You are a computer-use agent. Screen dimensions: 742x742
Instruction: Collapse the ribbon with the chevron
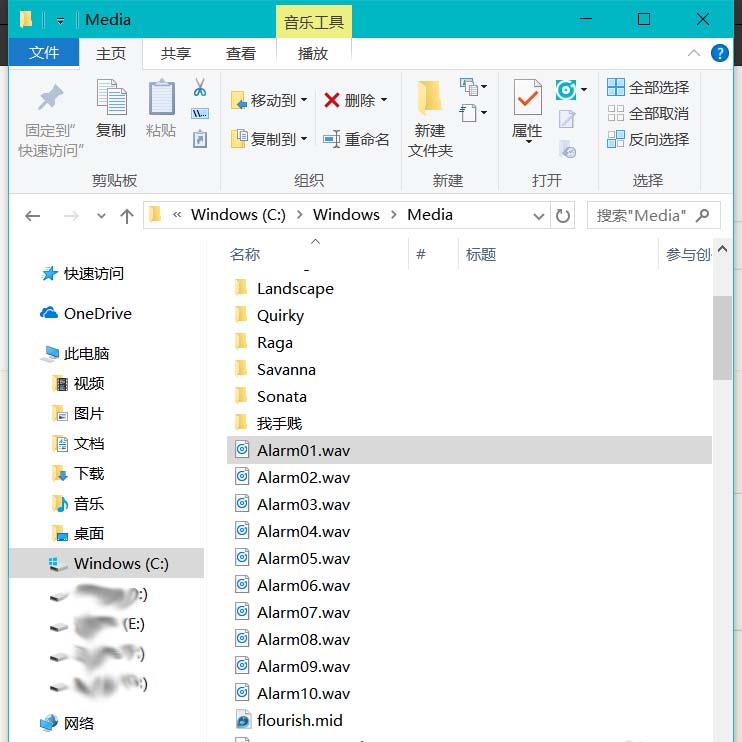pos(693,53)
